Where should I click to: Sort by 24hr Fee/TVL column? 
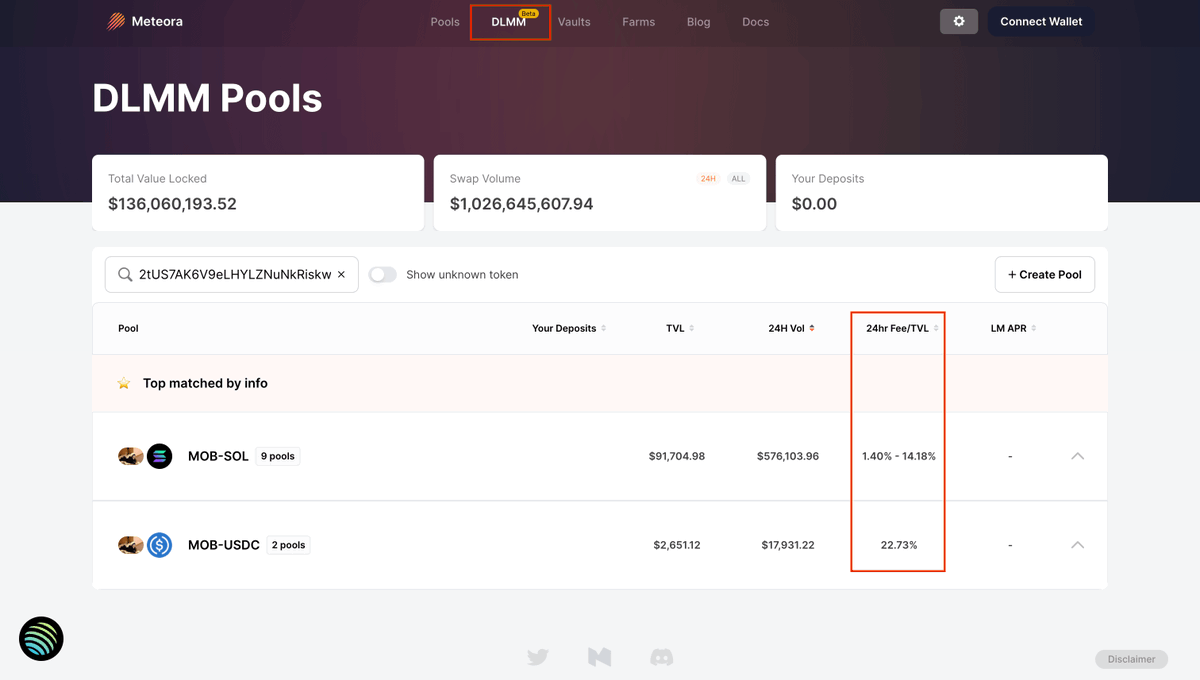click(x=902, y=328)
